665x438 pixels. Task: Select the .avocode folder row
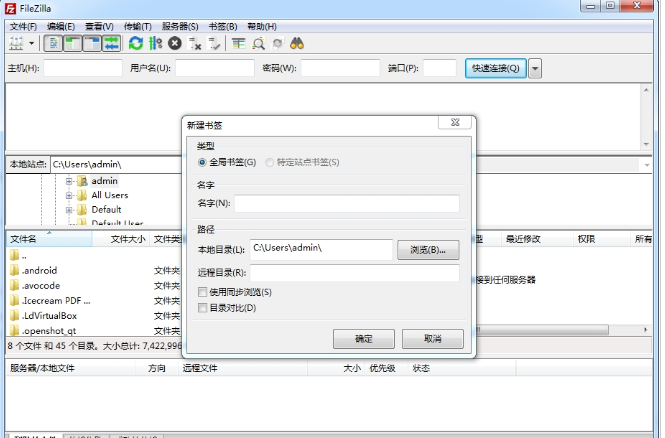(94, 286)
